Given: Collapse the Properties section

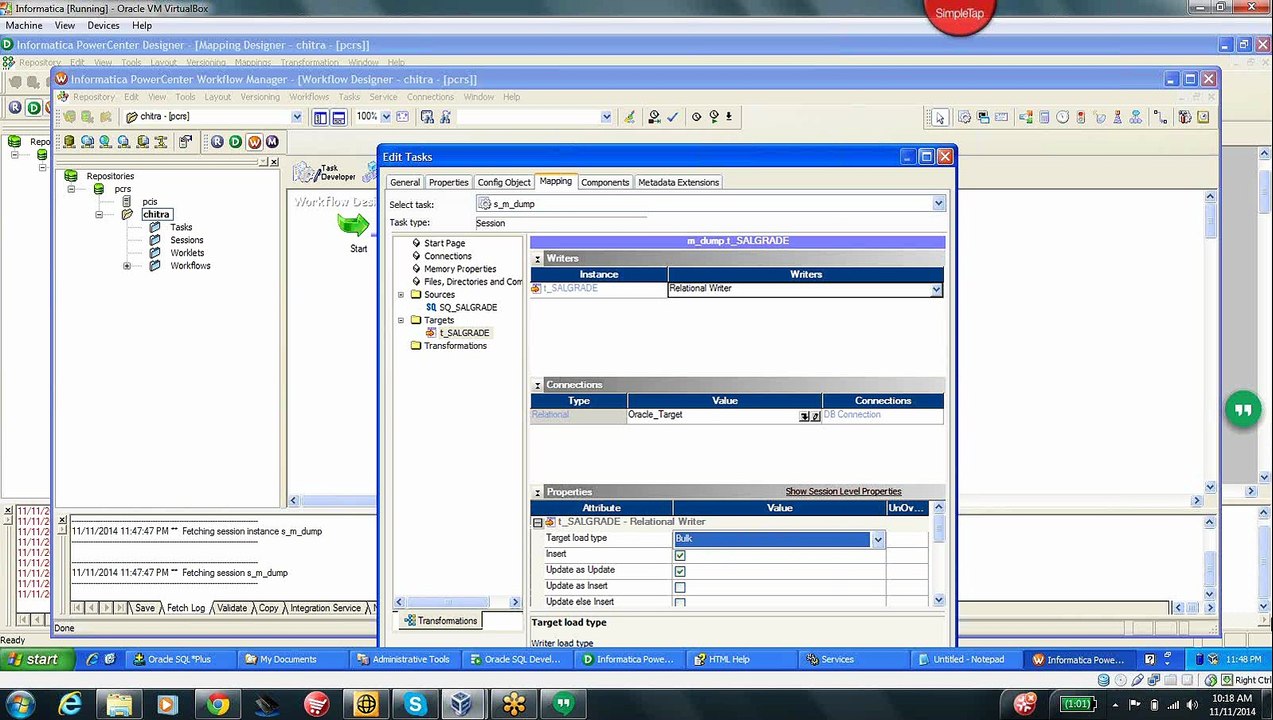Looking at the screenshot, I should pos(537,493).
